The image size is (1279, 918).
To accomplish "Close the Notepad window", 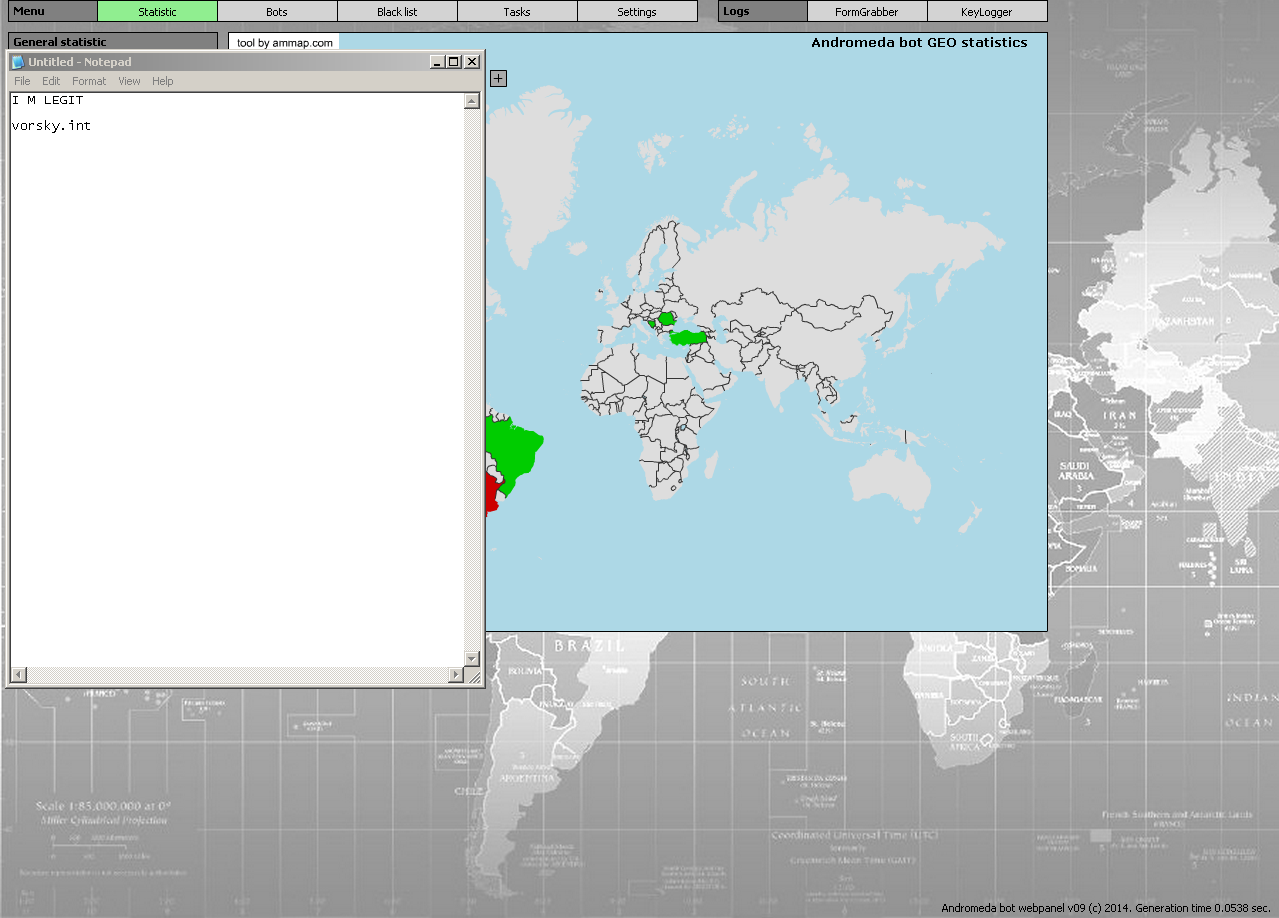I will [x=472, y=62].
